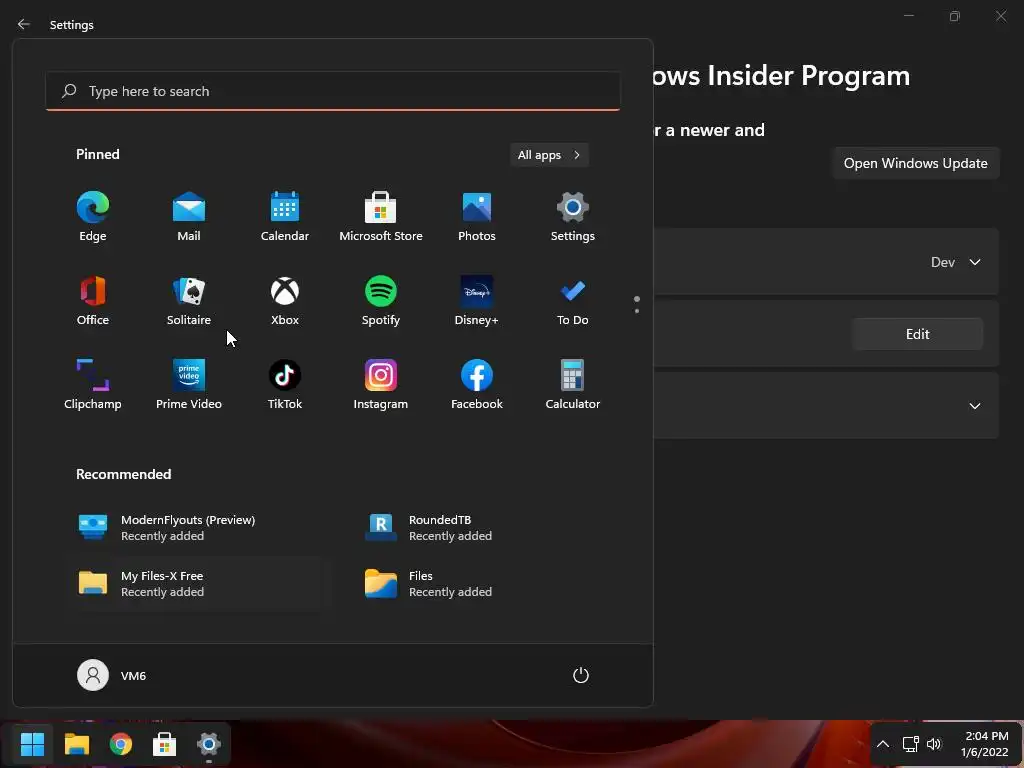Open the clock showing 2:04 PM

(x=984, y=744)
